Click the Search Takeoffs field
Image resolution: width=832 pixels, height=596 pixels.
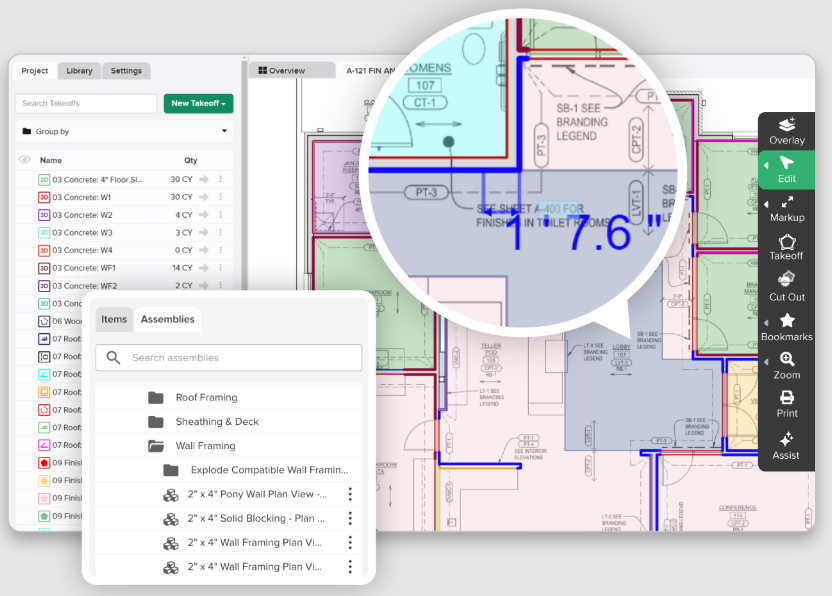point(86,103)
